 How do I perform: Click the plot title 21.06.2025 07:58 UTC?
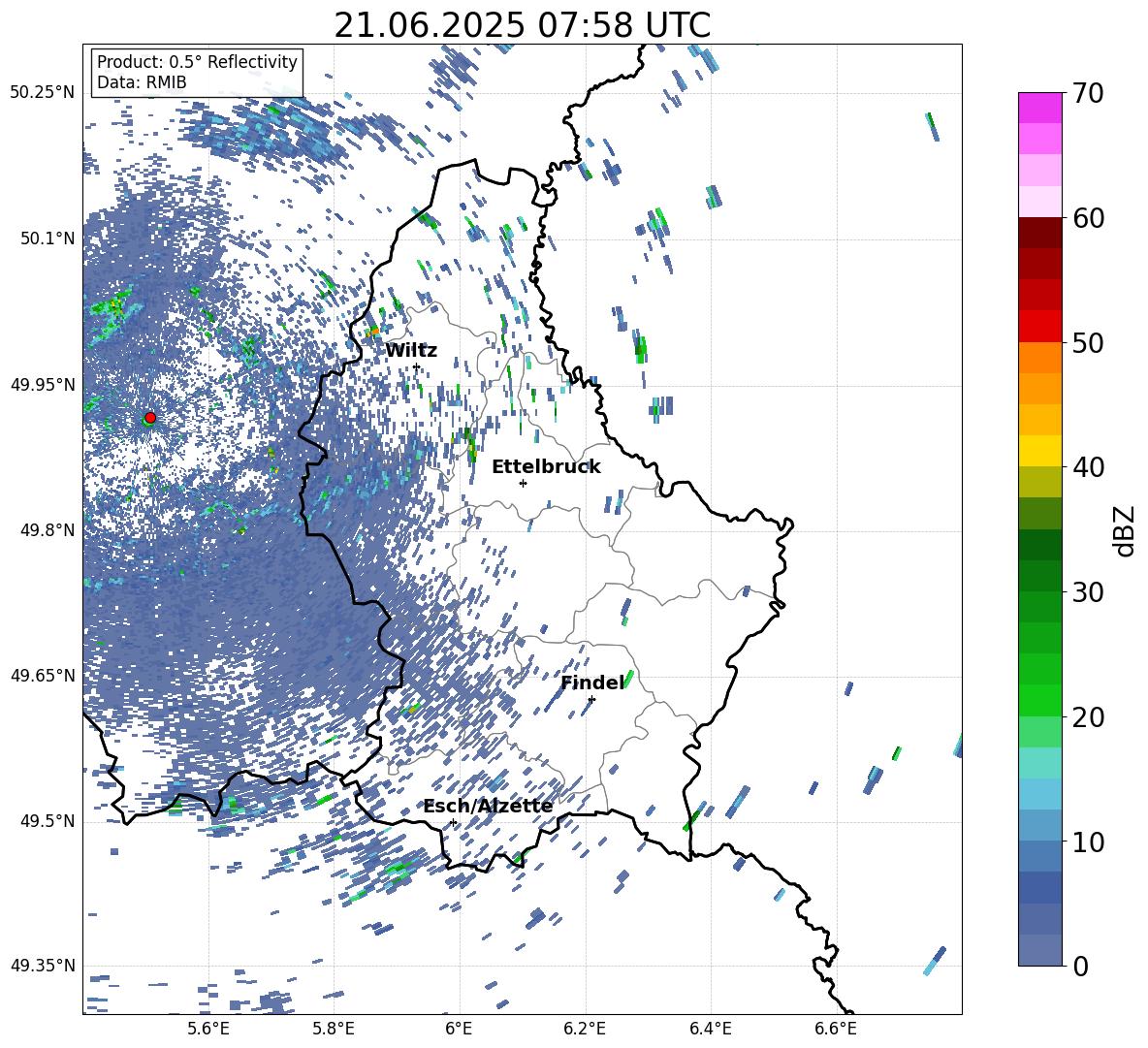[x=522, y=25]
